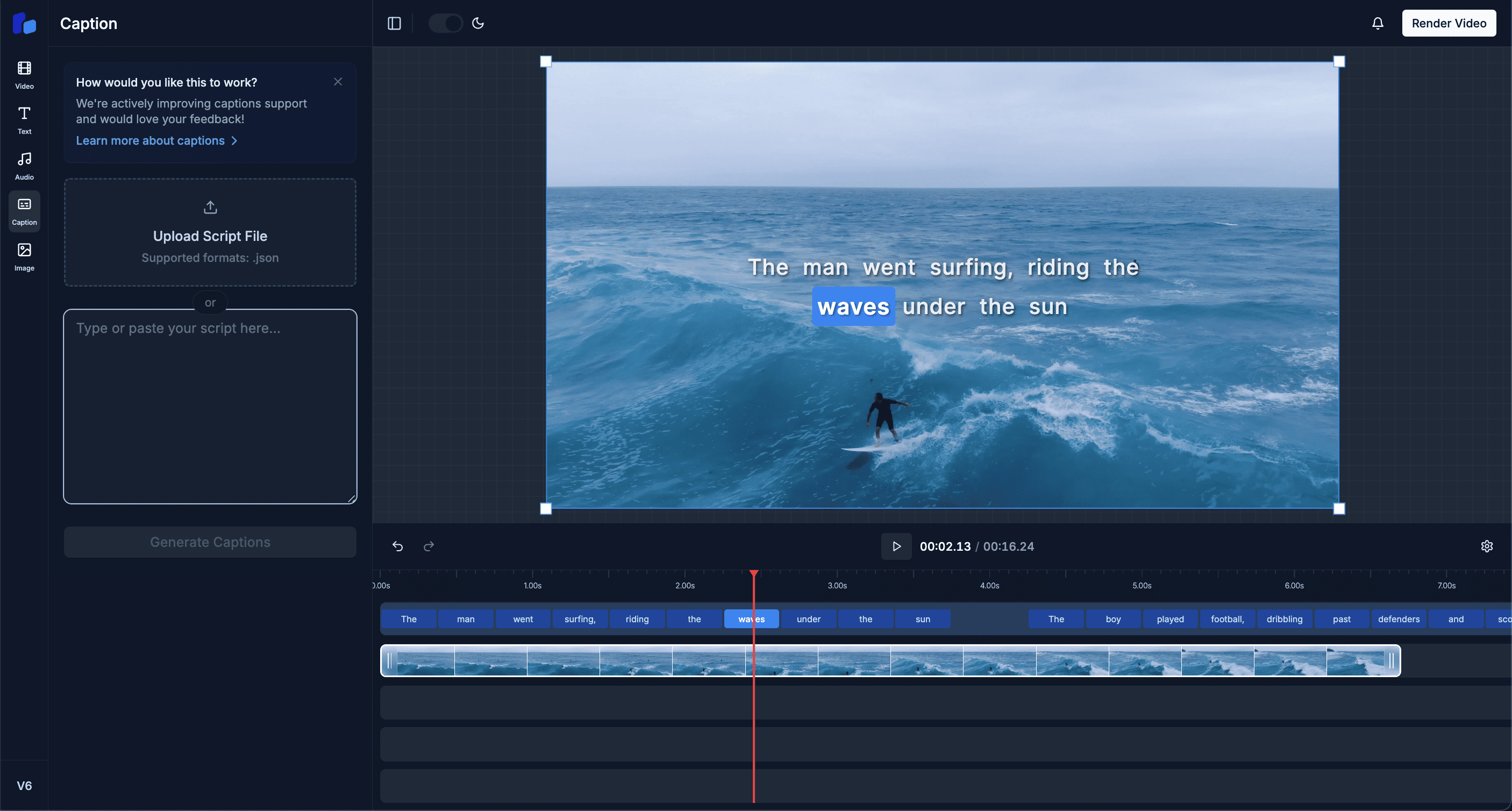Open supported formats dropdown for upload
This screenshot has height=811, width=1512.
[x=210, y=258]
